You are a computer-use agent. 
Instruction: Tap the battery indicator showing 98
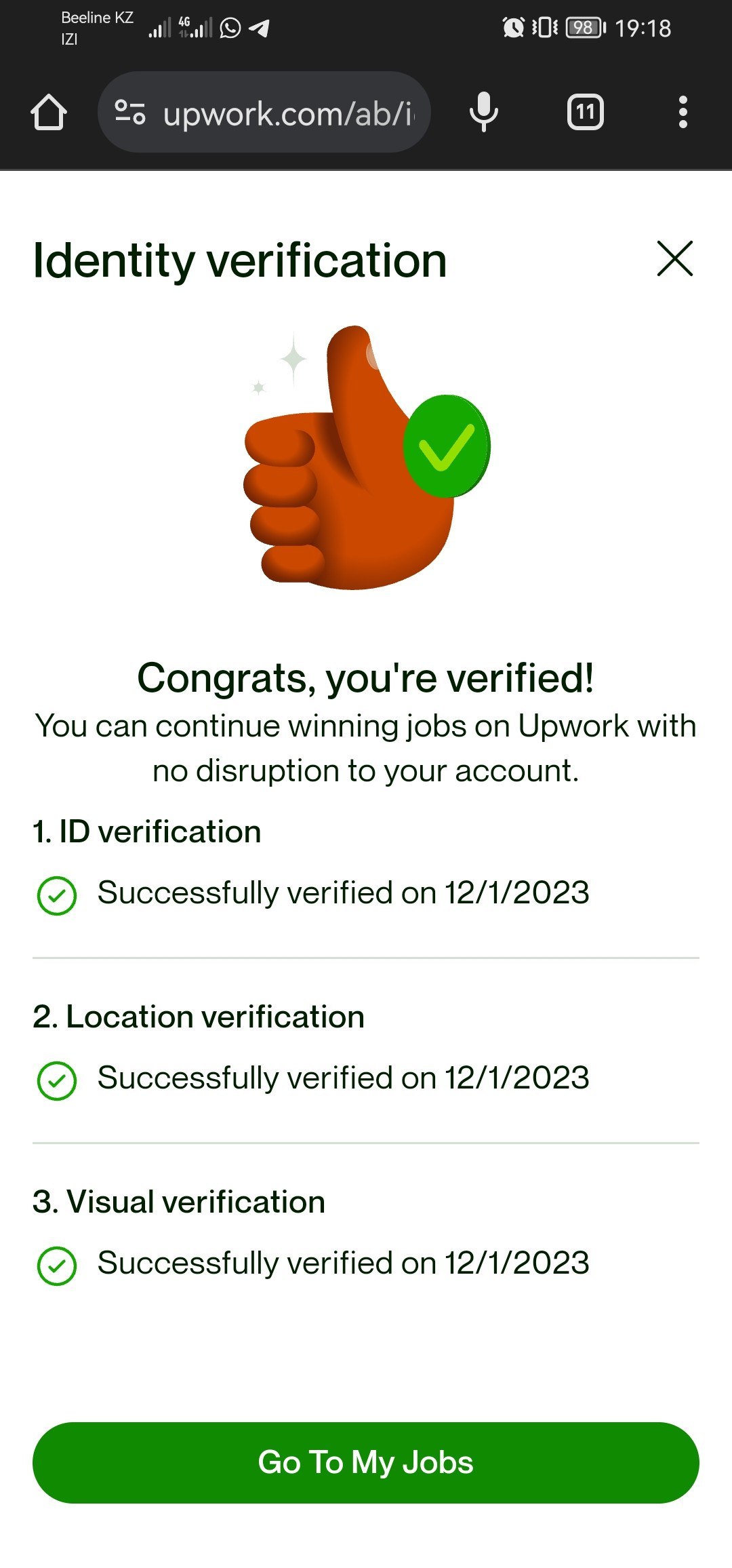pos(585,28)
